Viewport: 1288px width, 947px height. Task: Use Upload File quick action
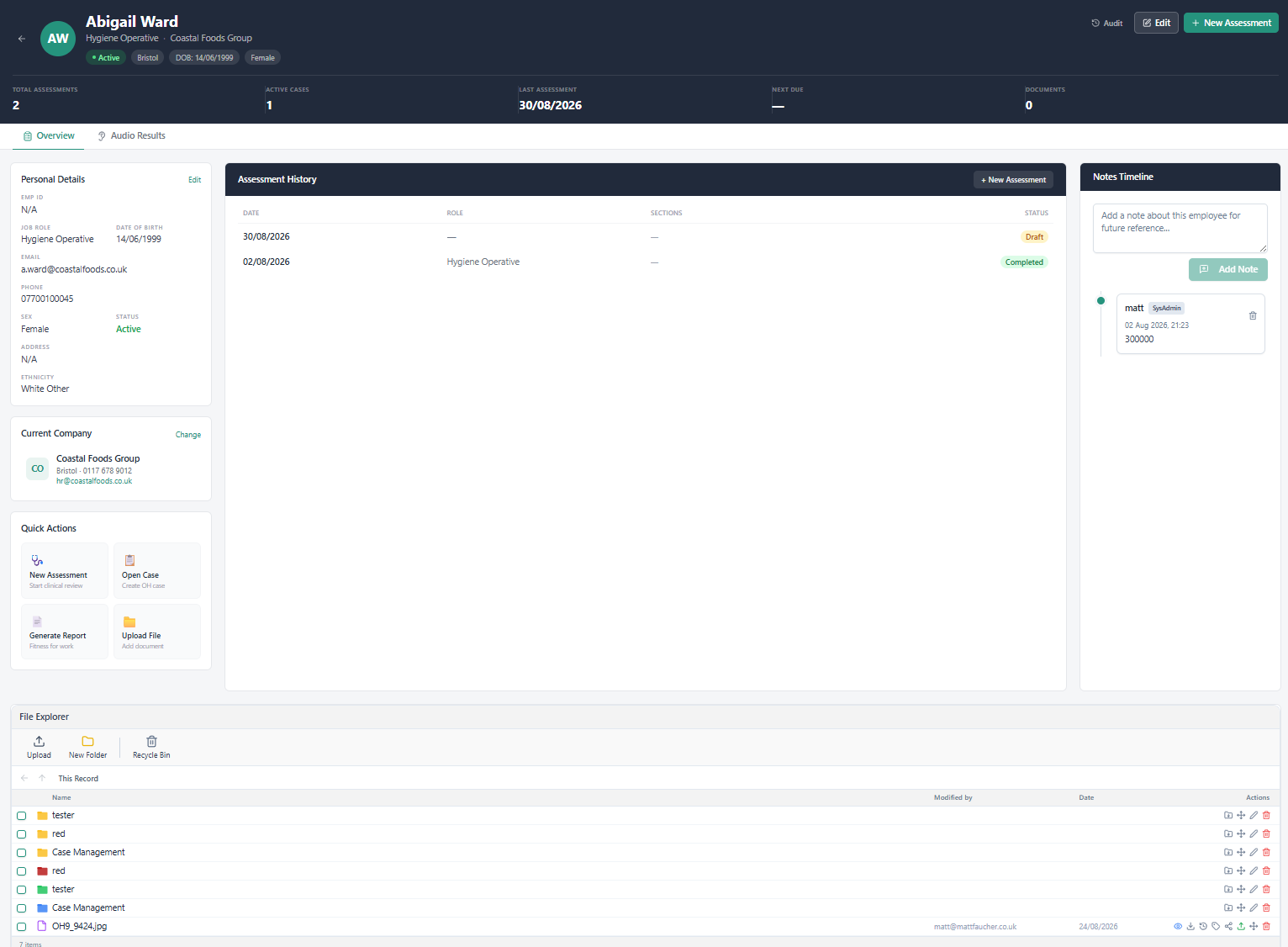(x=157, y=631)
